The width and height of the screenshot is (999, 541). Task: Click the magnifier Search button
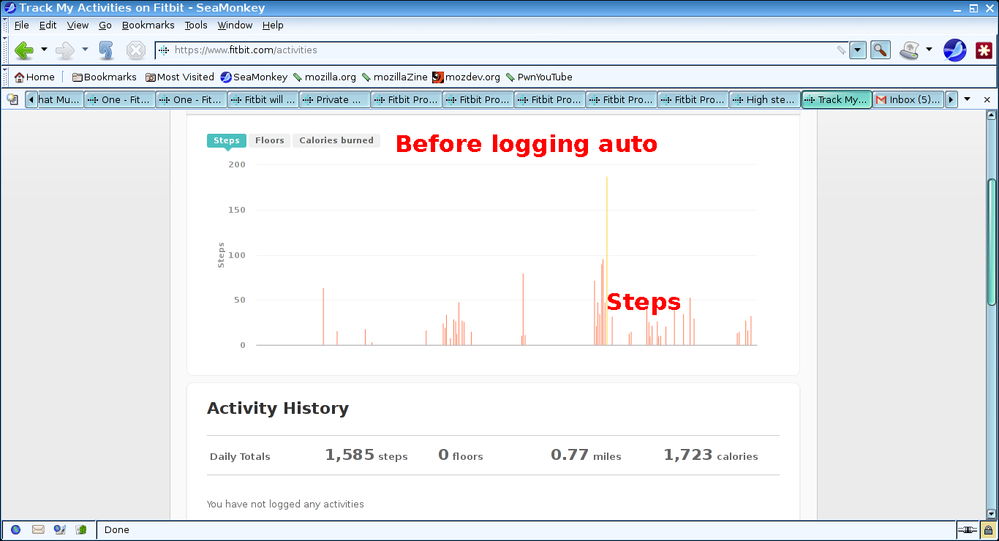click(880, 50)
